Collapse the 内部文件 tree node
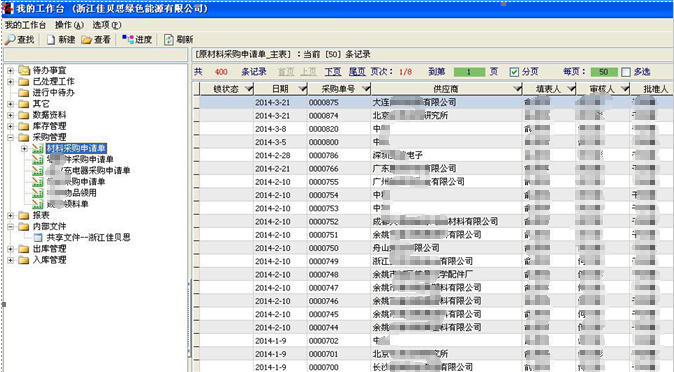Image resolution: width=674 pixels, height=372 pixels. pyautogui.click(x=11, y=227)
